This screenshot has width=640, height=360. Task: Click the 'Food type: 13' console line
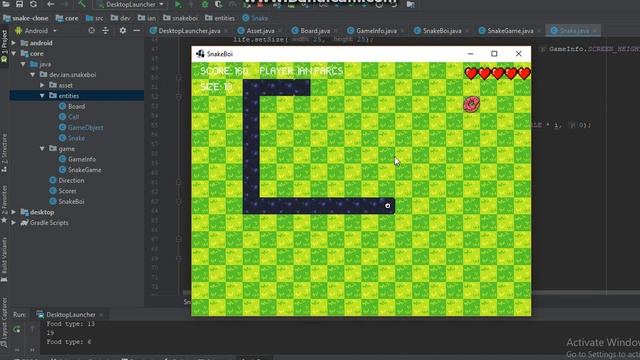coord(70,324)
